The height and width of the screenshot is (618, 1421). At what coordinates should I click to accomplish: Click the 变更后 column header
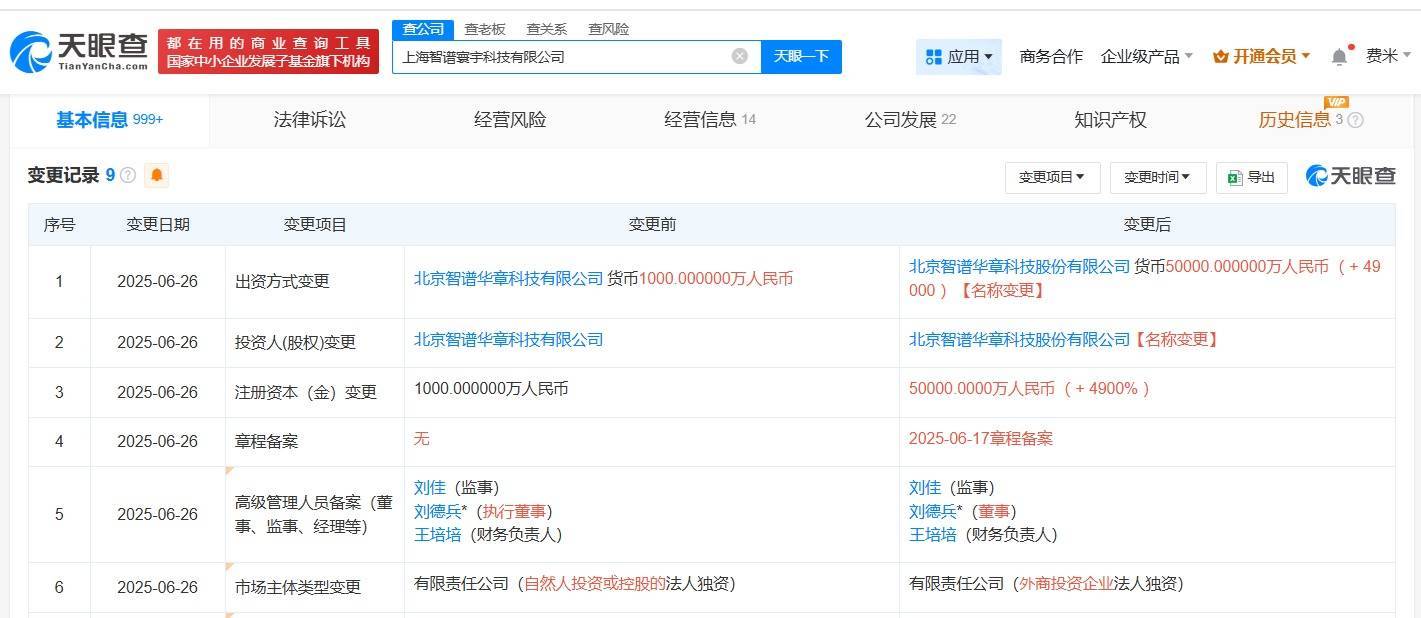pyautogui.click(x=1147, y=225)
